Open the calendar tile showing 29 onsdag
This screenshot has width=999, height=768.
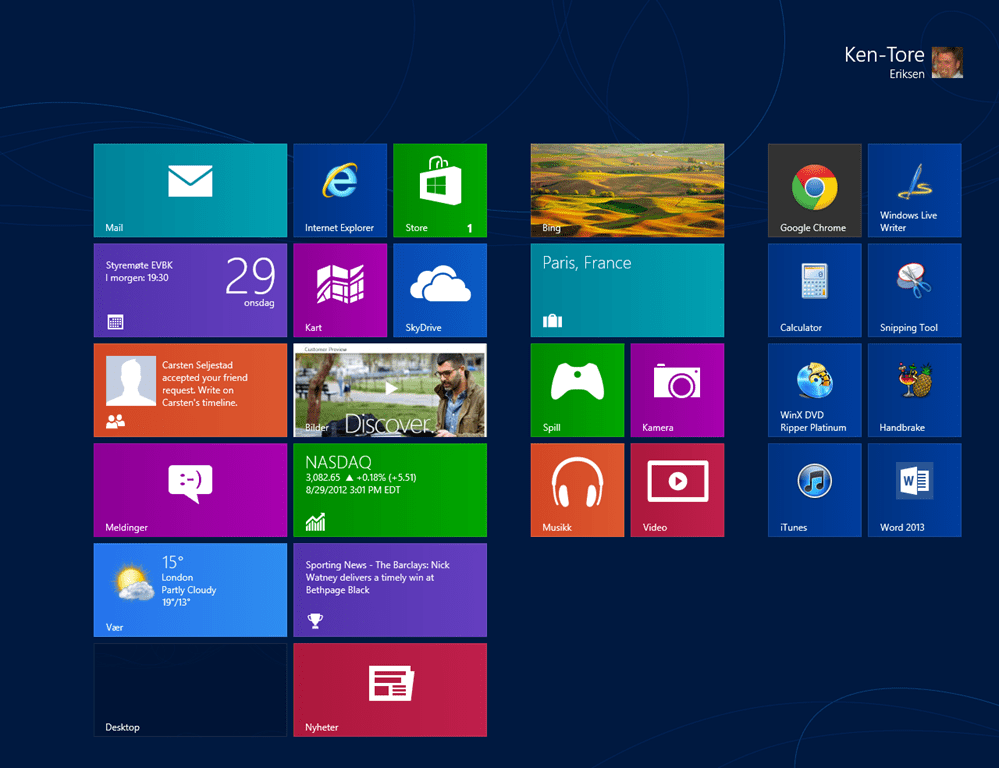[190, 290]
